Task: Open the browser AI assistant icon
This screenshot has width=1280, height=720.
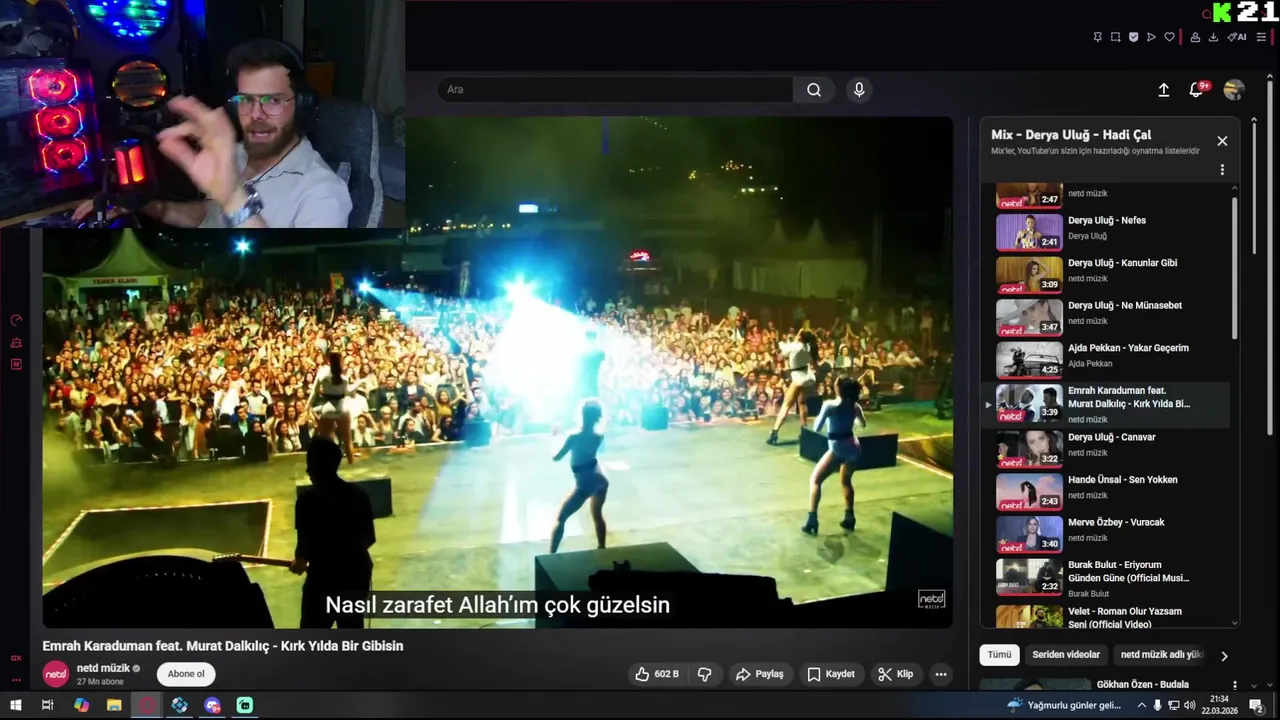Action: pyautogui.click(x=1237, y=37)
